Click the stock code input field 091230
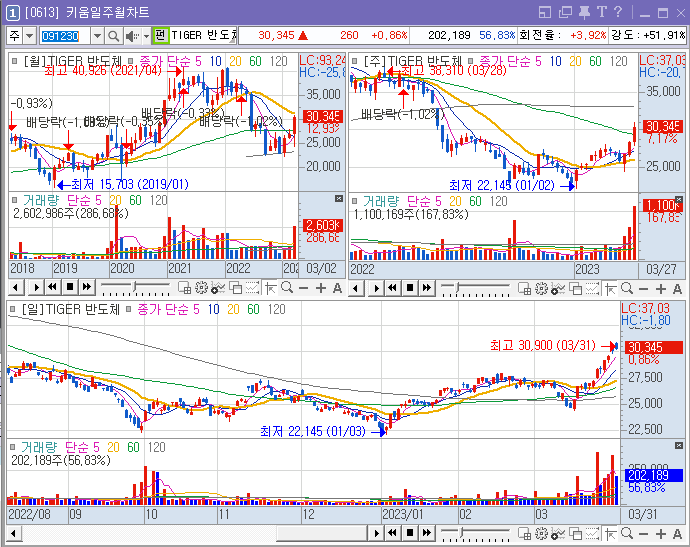Screen dimensions: 690x547 [x=65, y=36]
